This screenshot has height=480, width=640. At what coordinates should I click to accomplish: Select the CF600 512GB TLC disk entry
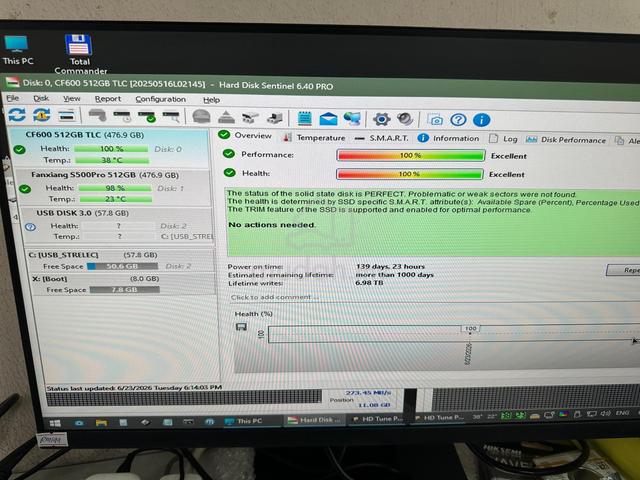(x=109, y=147)
